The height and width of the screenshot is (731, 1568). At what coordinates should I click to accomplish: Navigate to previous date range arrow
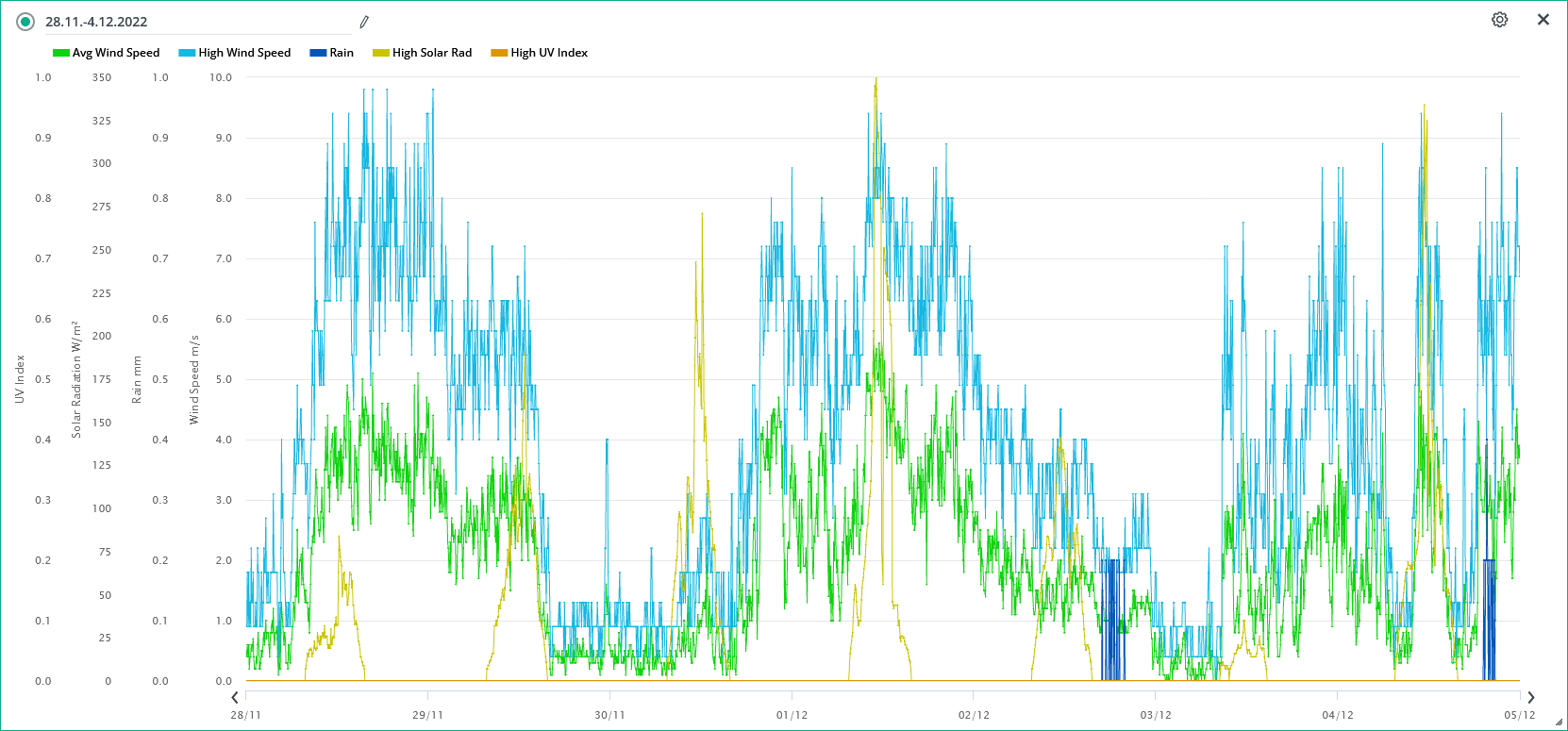pos(235,698)
